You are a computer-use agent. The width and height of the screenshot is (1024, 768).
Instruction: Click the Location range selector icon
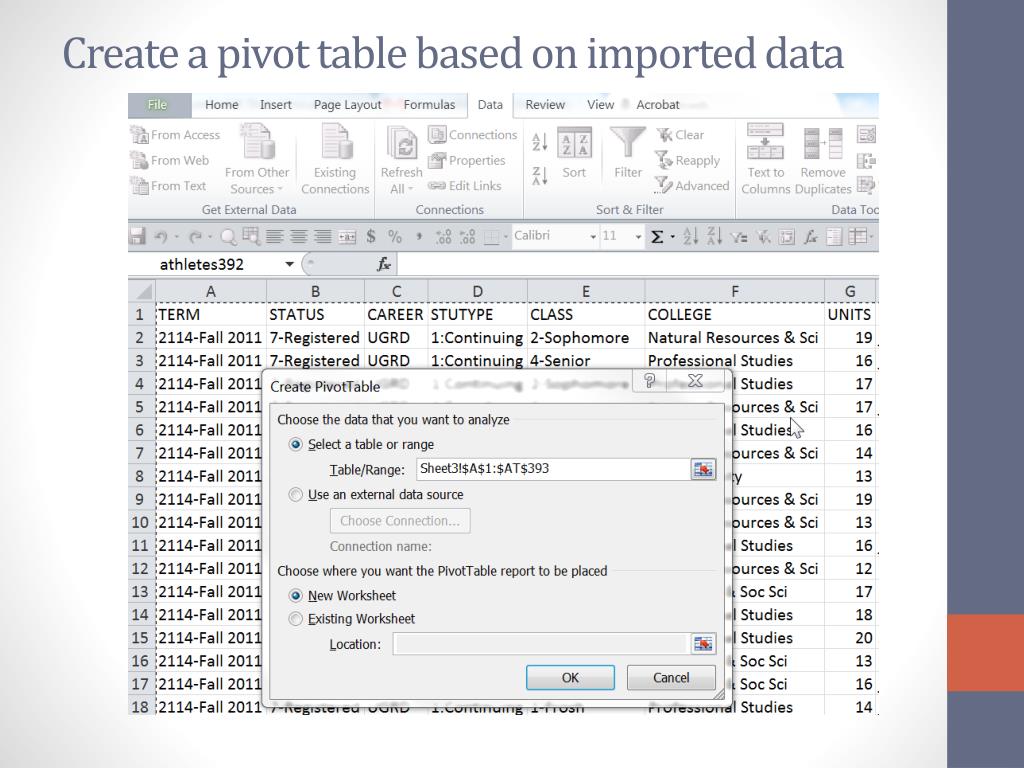pos(703,644)
